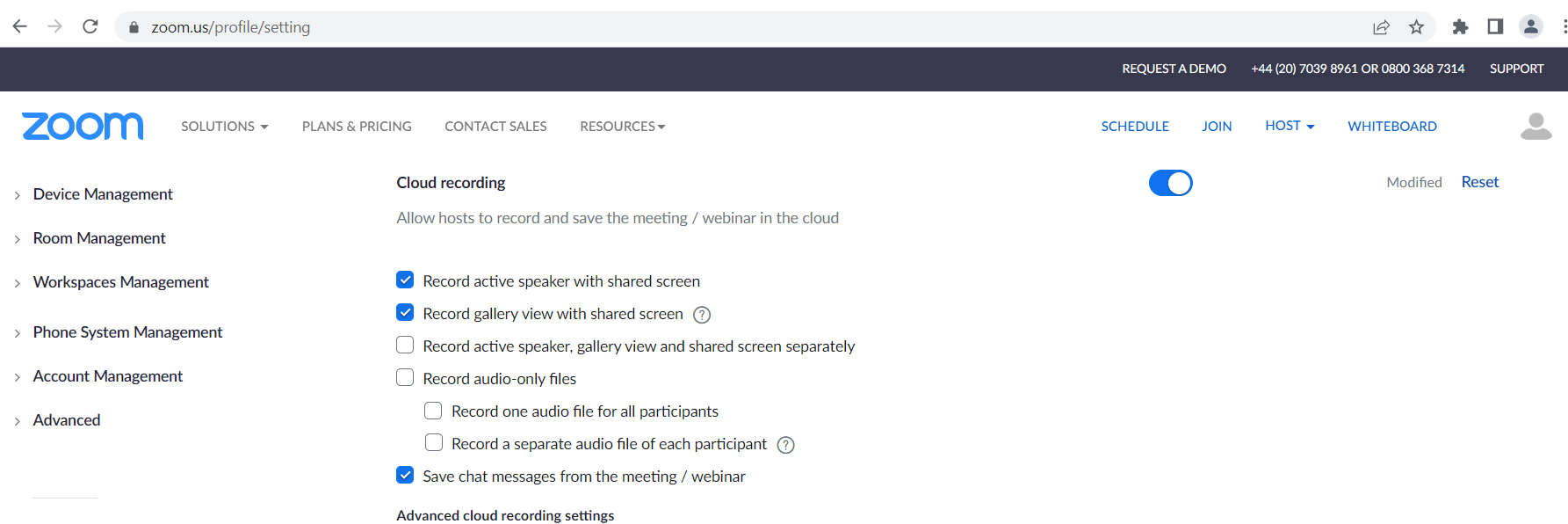Click Join in the top navigation

pos(1217,127)
